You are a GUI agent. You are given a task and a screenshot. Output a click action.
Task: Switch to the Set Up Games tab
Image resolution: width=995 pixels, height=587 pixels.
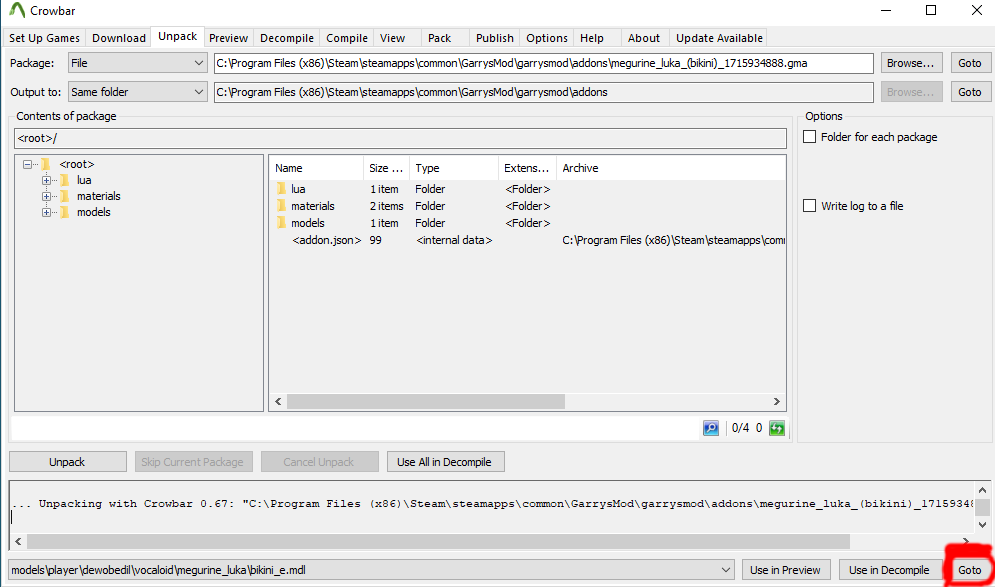pyautogui.click(x=44, y=38)
